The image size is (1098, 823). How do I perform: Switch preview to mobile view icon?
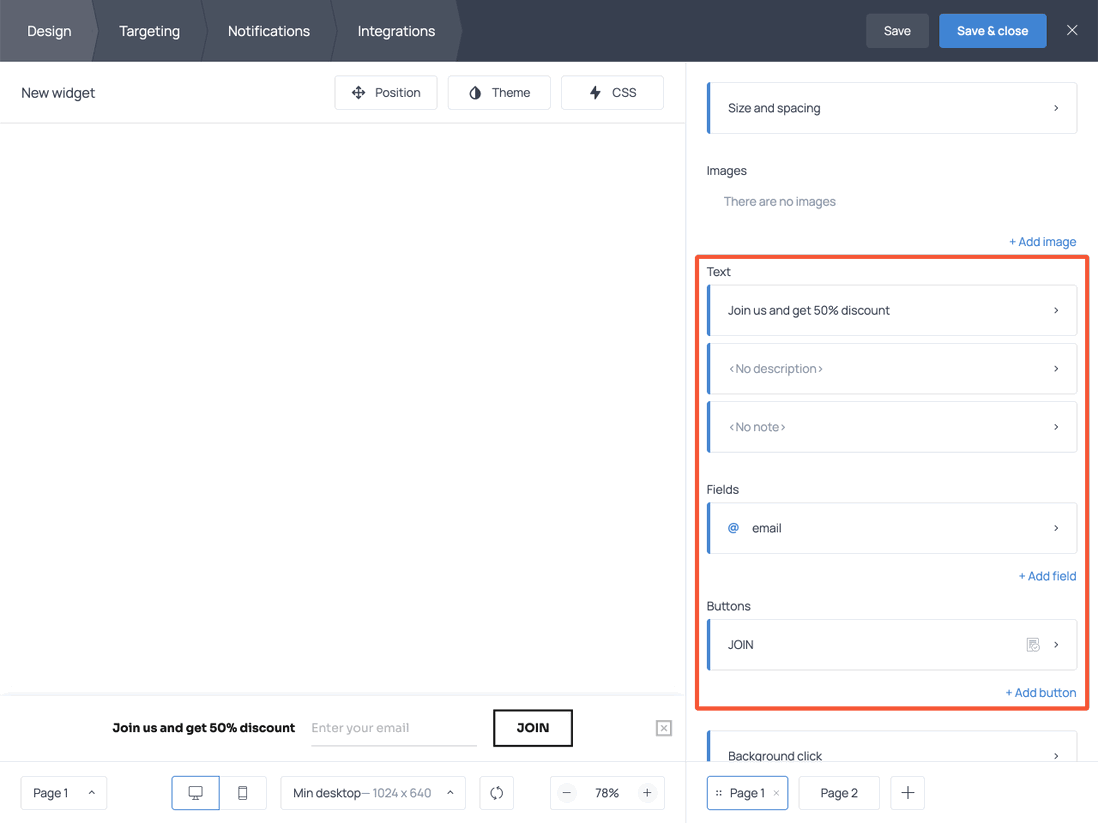pos(242,792)
